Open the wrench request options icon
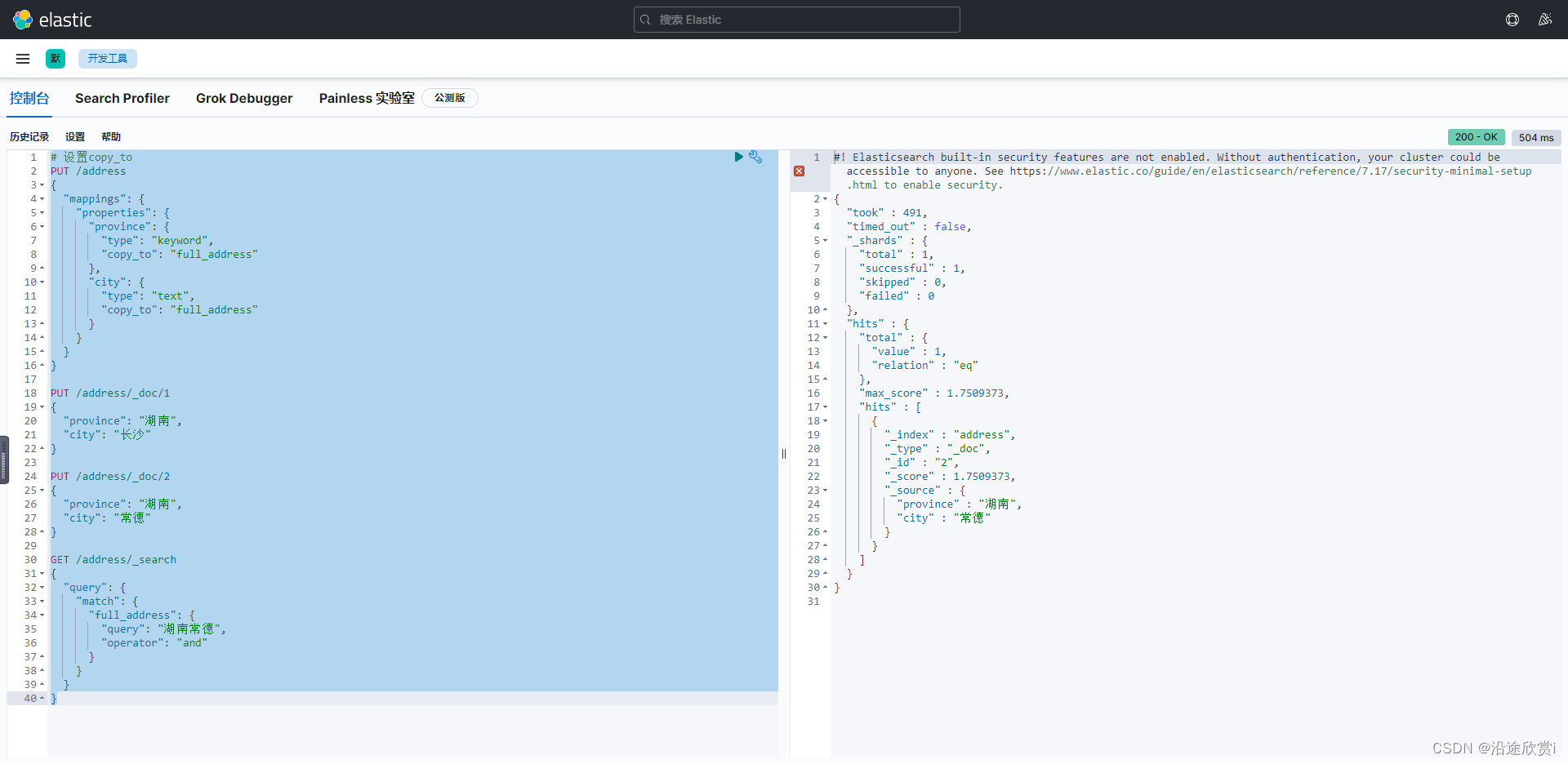The height and width of the screenshot is (764, 1568). tap(755, 157)
